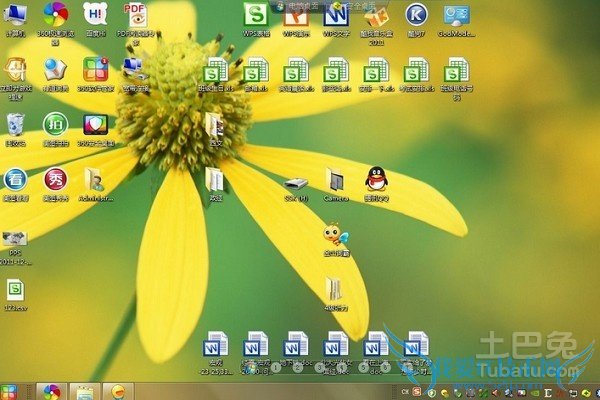
Task: Launch the QQ penguin shortcut
Action: (375, 180)
